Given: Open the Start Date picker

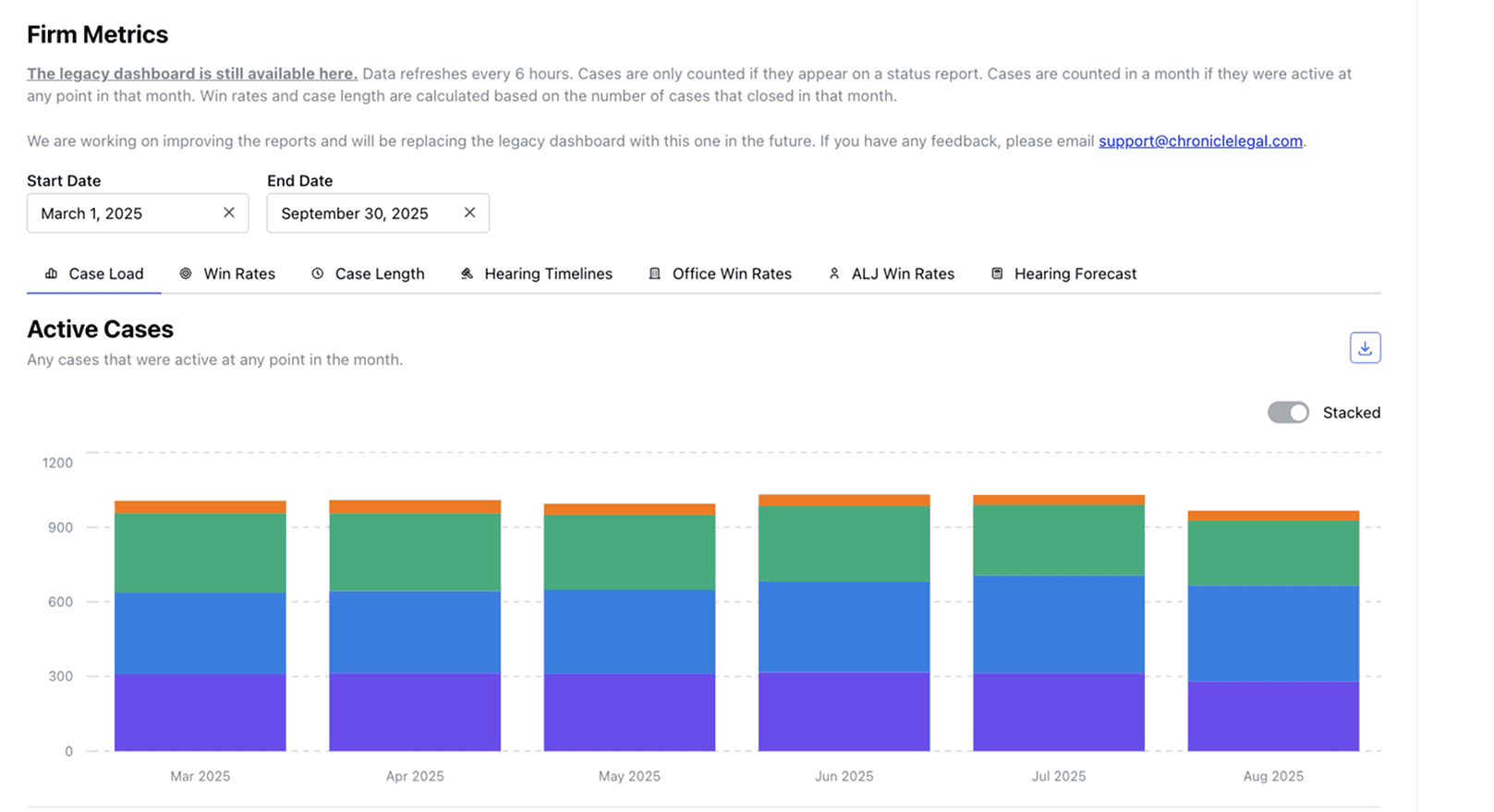Looking at the screenshot, I should (x=120, y=213).
